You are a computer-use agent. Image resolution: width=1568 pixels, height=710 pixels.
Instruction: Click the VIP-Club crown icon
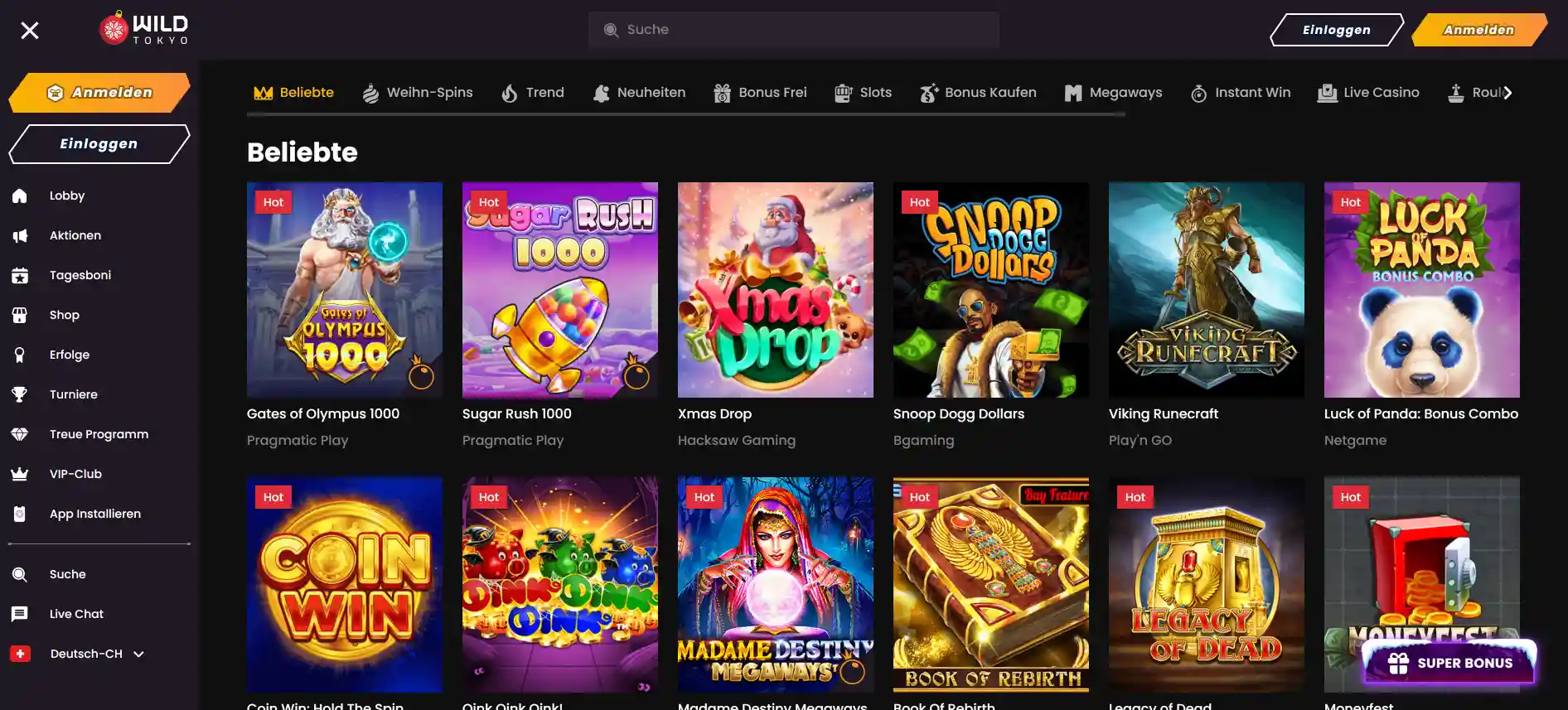20,474
